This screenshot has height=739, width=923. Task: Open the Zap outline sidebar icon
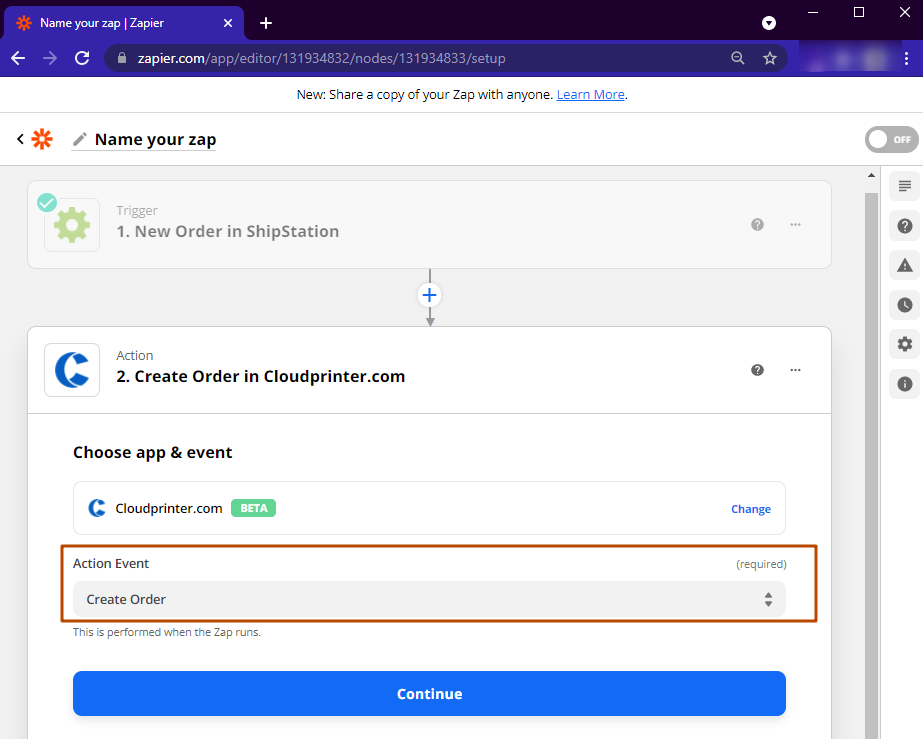[x=905, y=186]
